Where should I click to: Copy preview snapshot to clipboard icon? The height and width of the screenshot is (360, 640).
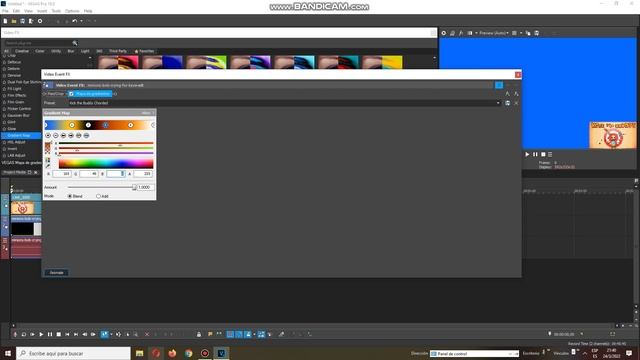(528, 33)
